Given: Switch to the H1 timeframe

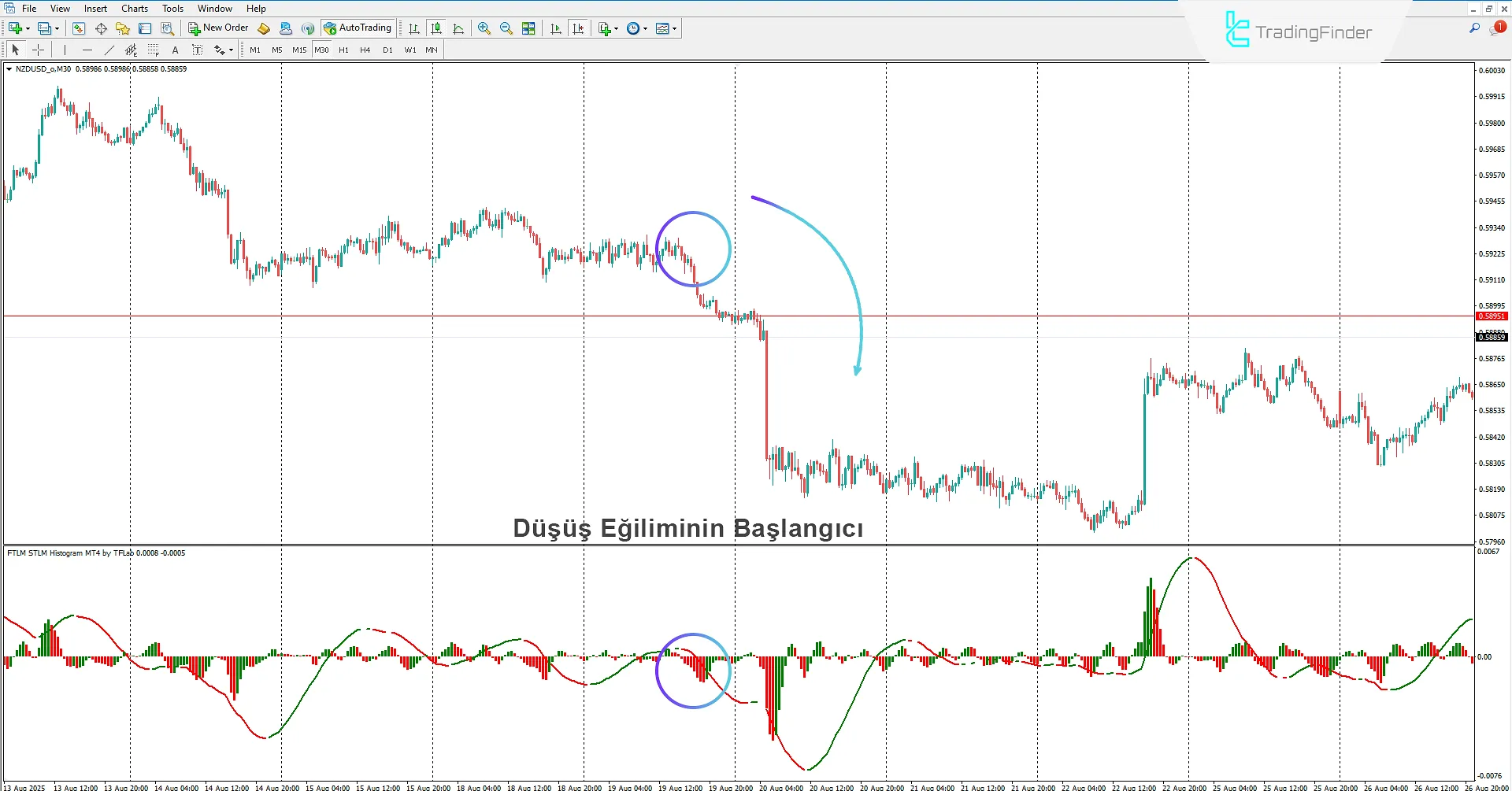Looking at the screenshot, I should click(343, 50).
